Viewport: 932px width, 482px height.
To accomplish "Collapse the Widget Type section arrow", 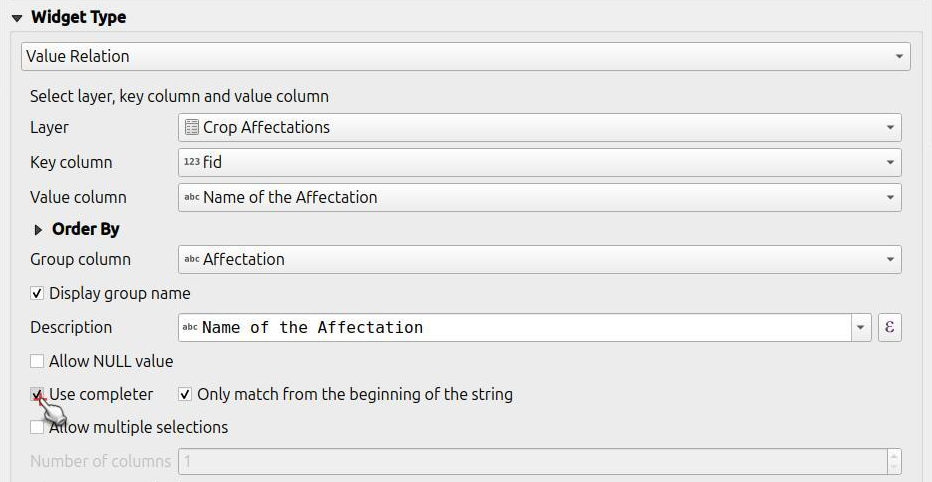I will click(x=17, y=18).
